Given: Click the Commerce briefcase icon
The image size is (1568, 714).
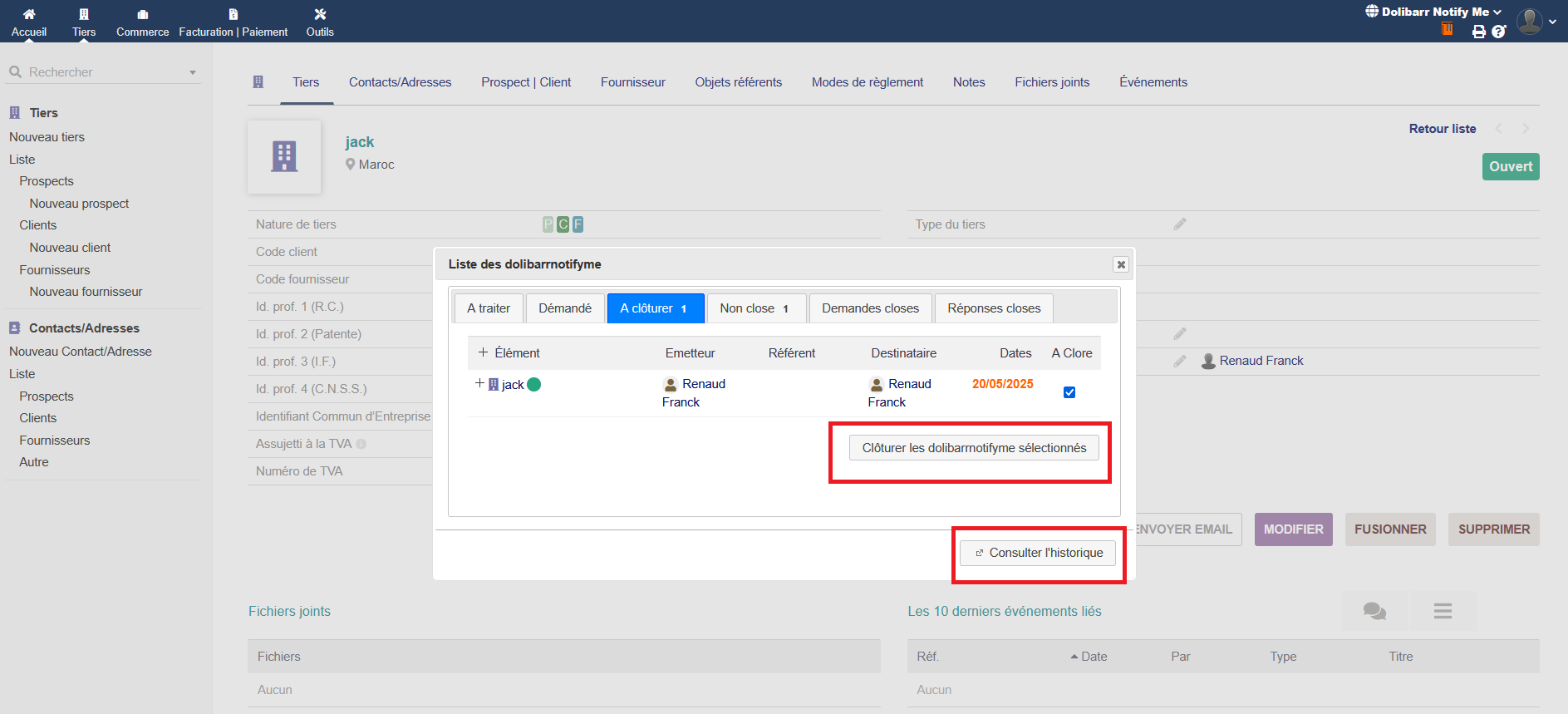Looking at the screenshot, I should pos(142,14).
